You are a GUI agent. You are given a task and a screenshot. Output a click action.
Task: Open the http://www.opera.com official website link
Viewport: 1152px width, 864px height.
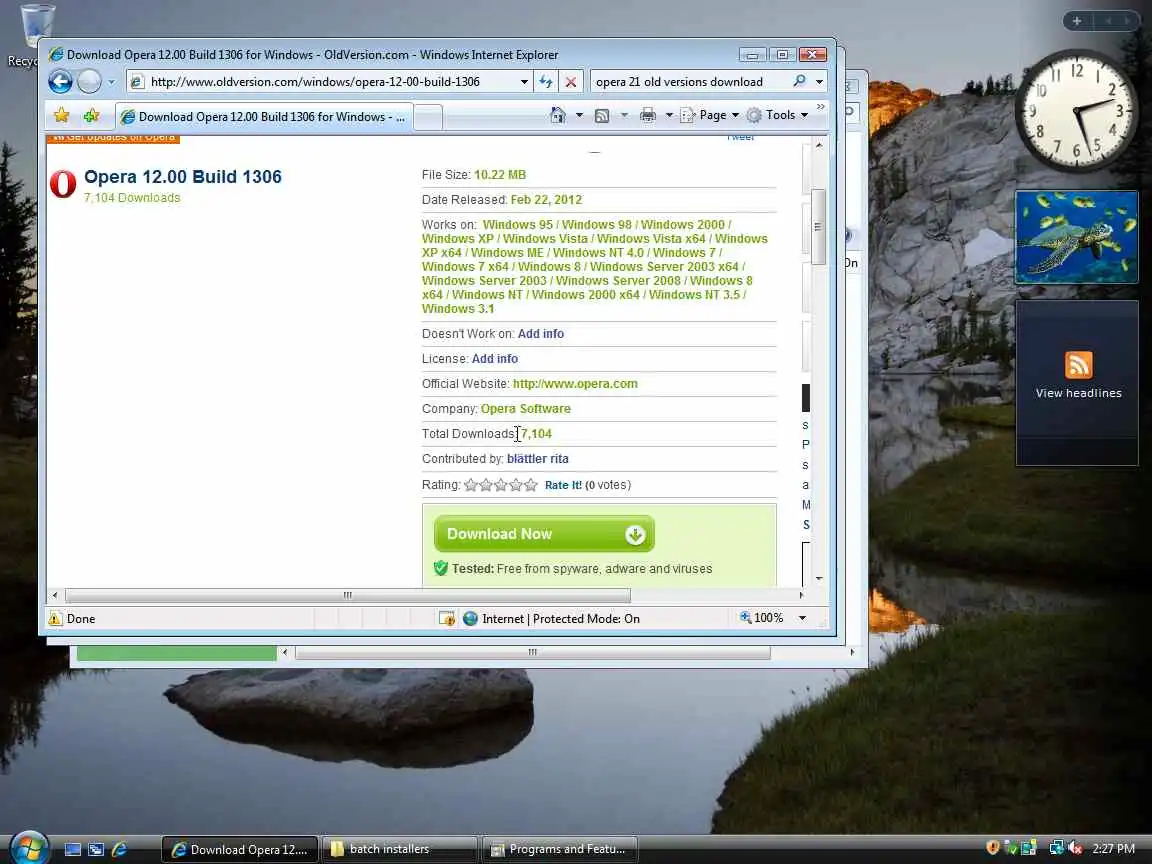click(x=575, y=384)
